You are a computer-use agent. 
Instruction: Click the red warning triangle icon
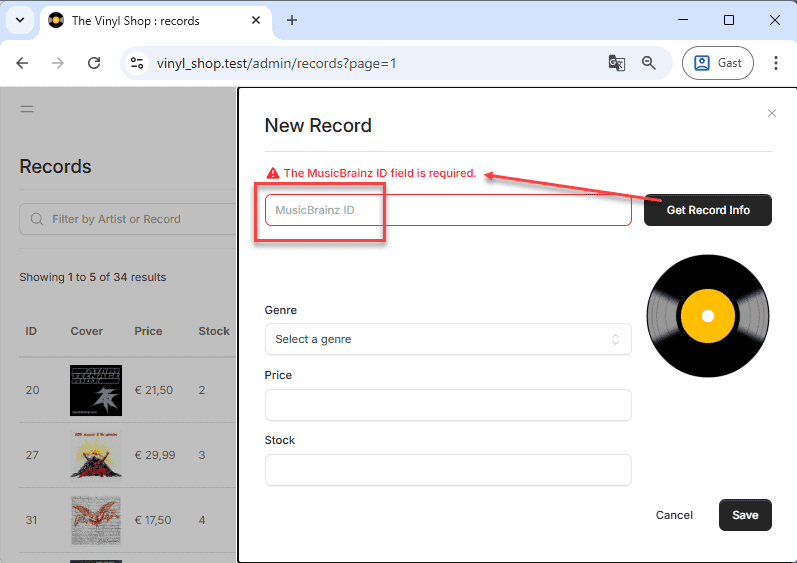pyautogui.click(x=273, y=173)
